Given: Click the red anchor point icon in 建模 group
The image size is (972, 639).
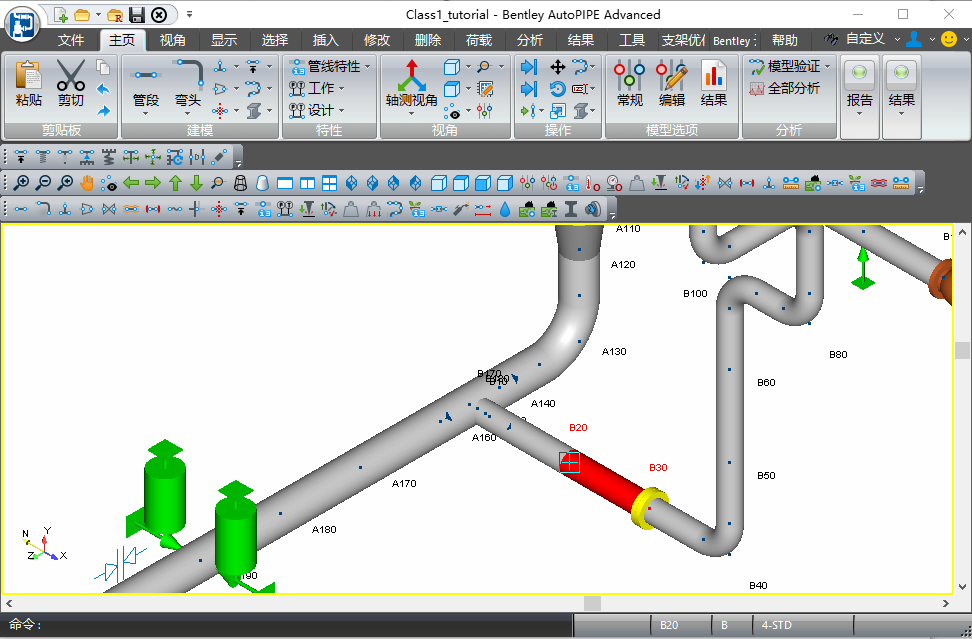Looking at the screenshot, I should tap(220, 111).
